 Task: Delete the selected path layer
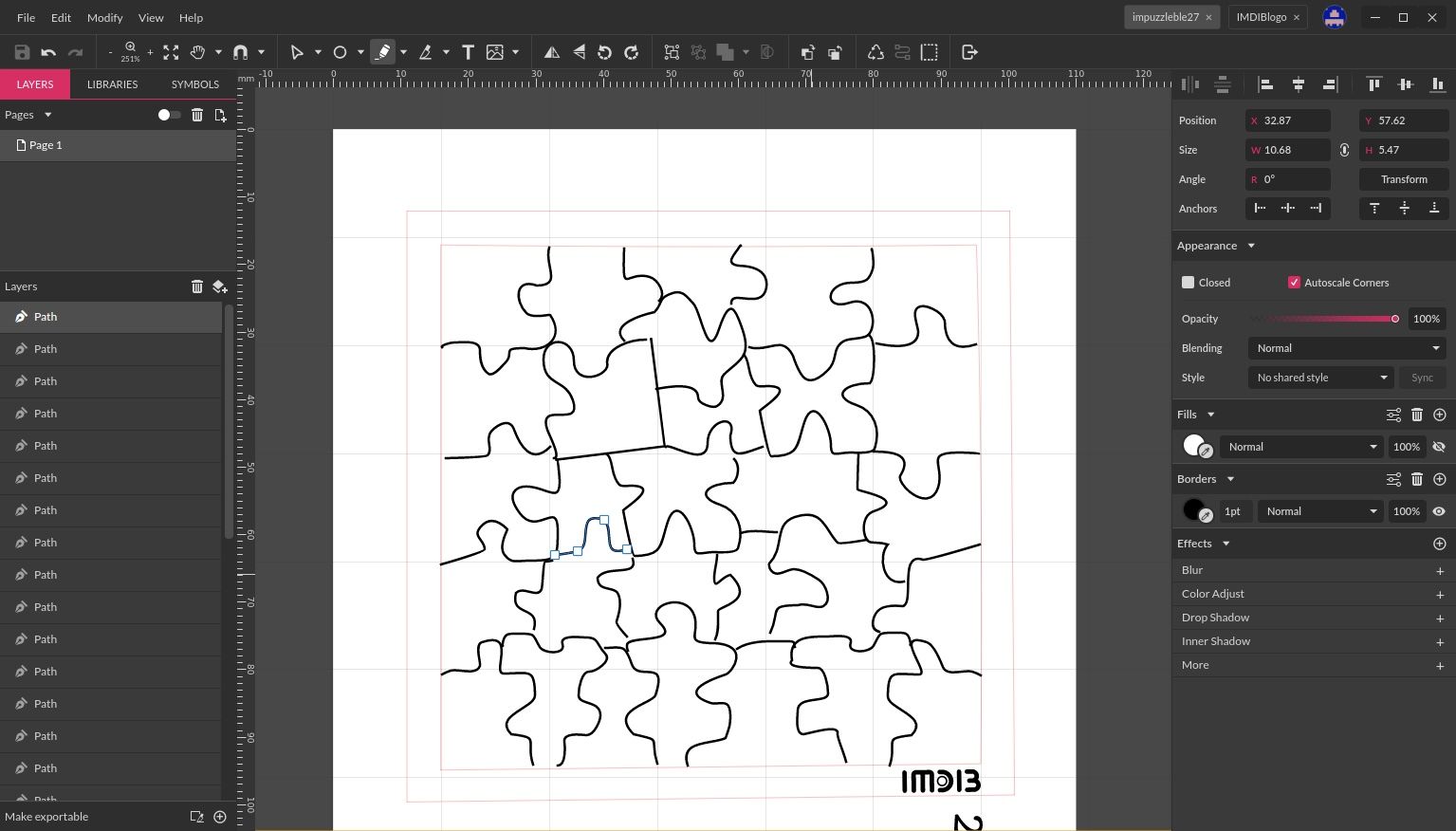coord(197,286)
